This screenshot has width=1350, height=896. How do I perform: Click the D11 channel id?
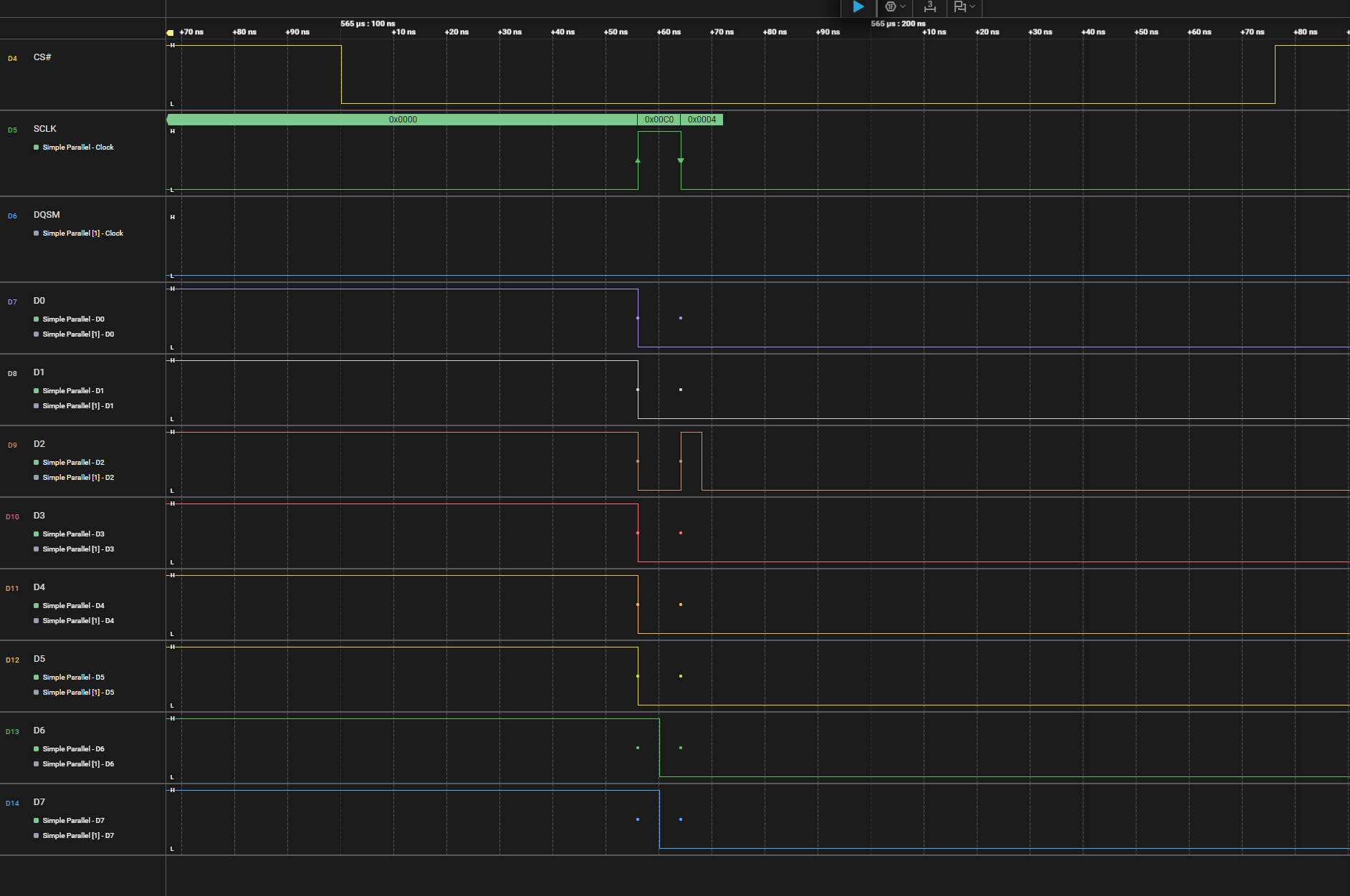coord(12,589)
